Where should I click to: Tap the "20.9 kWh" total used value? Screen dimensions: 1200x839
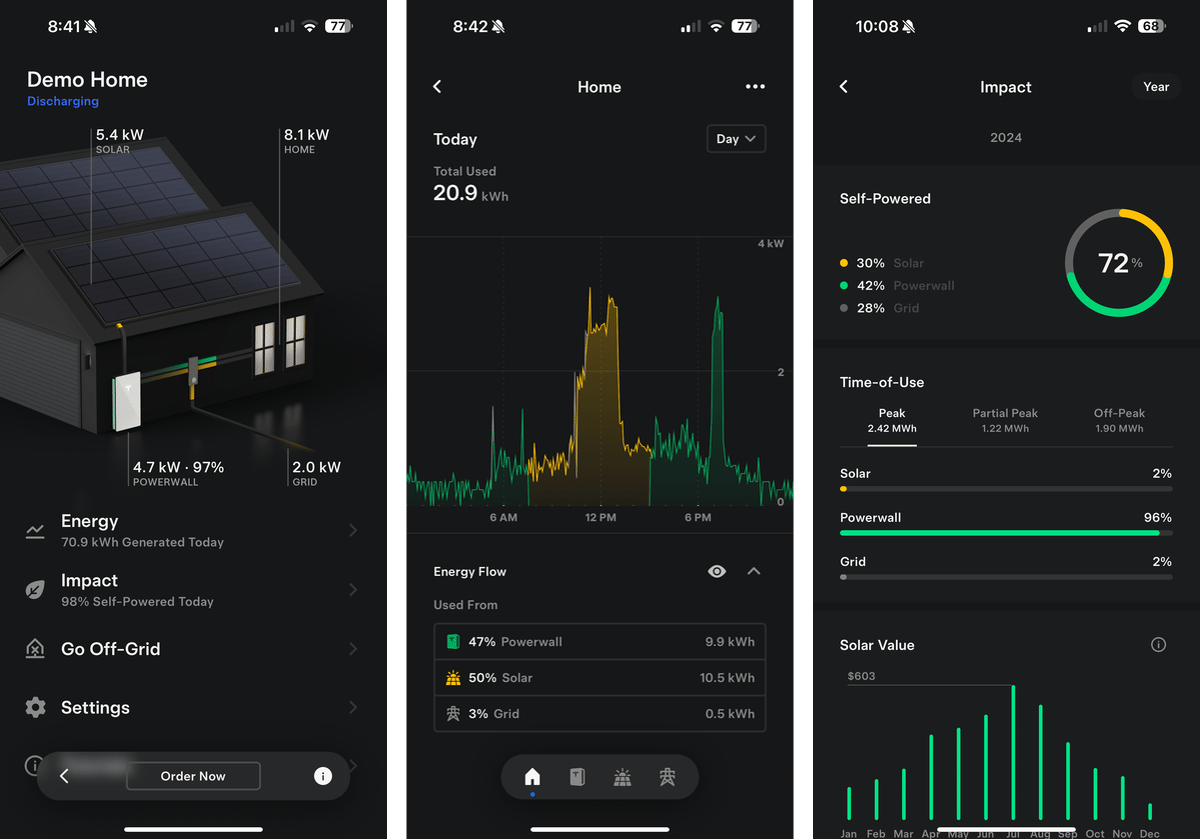[x=470, y=193]
